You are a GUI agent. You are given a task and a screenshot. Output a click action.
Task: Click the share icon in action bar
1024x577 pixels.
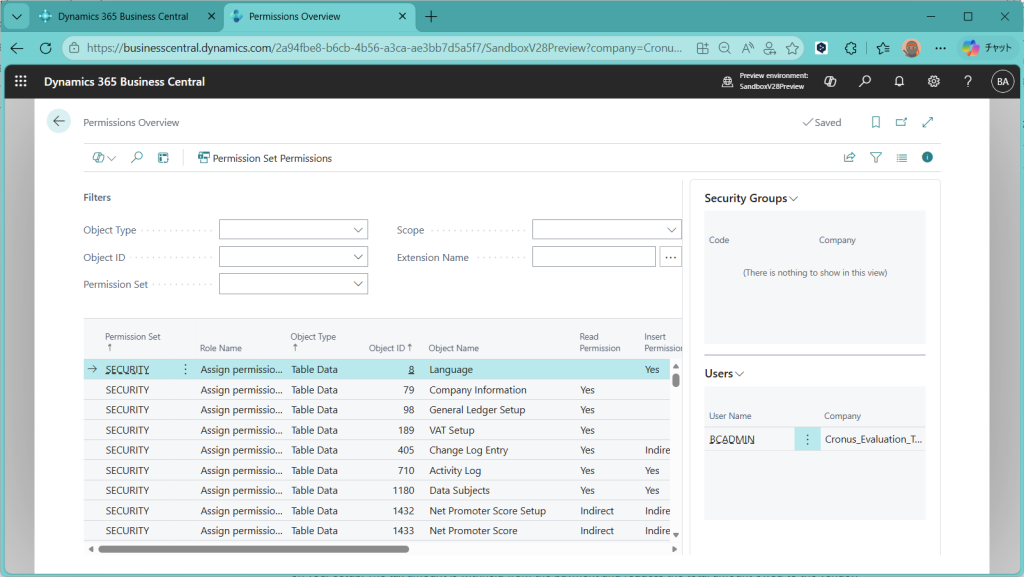pyautogui.click(x=849, y=158)
